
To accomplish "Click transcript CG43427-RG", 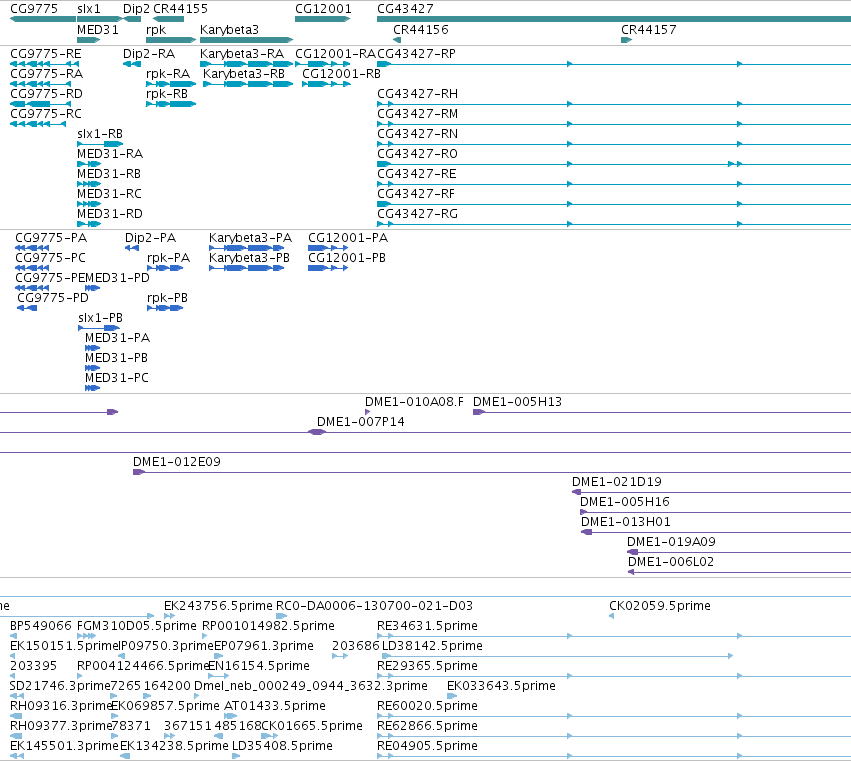I will pyautogui.click(x=418, y=214).
